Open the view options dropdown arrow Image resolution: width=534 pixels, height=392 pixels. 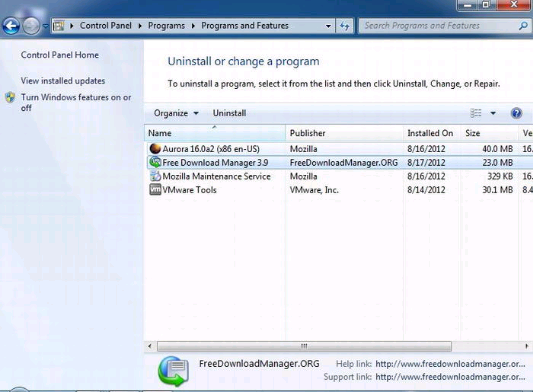pos(493,113)
